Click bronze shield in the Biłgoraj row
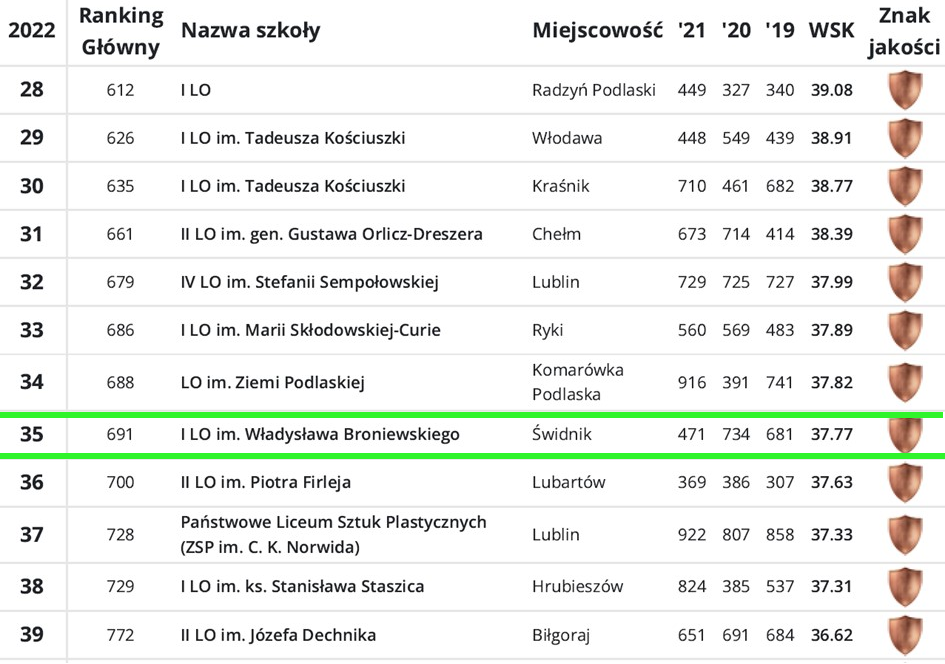The height and width of the screenshot is (664, 945). pyautogui.click(x=905, y=635)
